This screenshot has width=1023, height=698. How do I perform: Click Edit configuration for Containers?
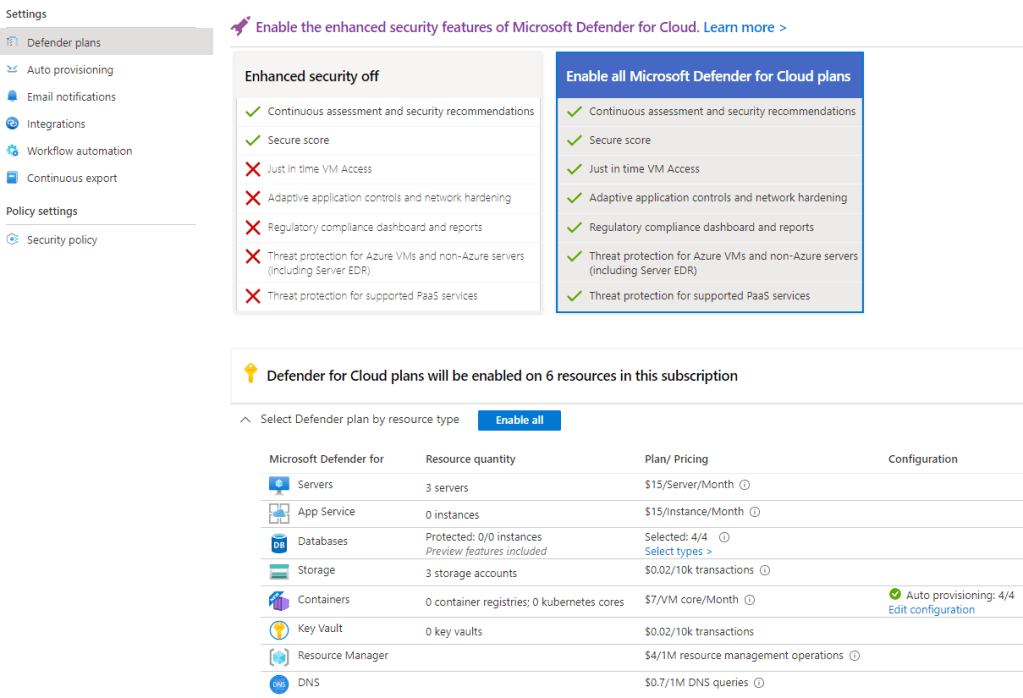click(931, 610)
